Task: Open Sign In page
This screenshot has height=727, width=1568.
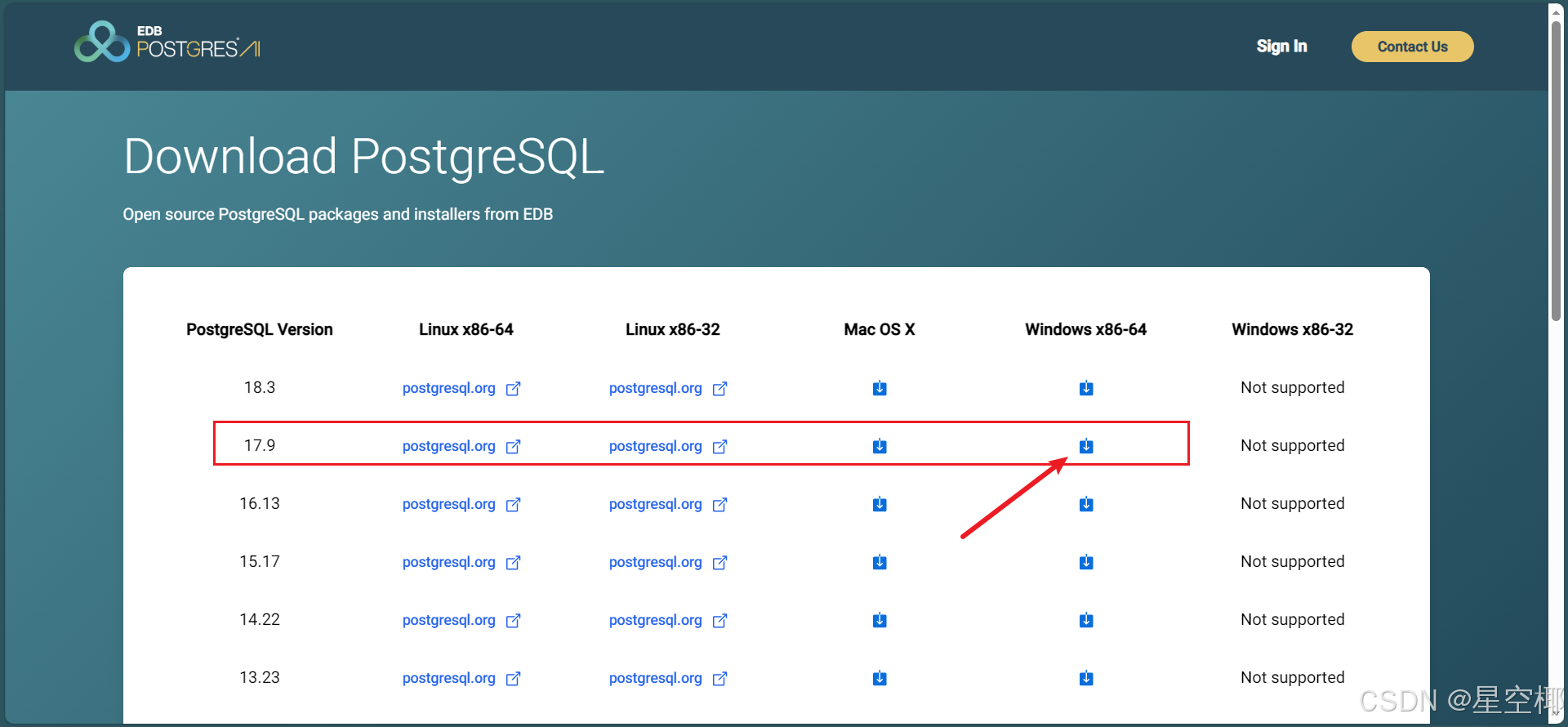Action: (x=1281, y=47)
